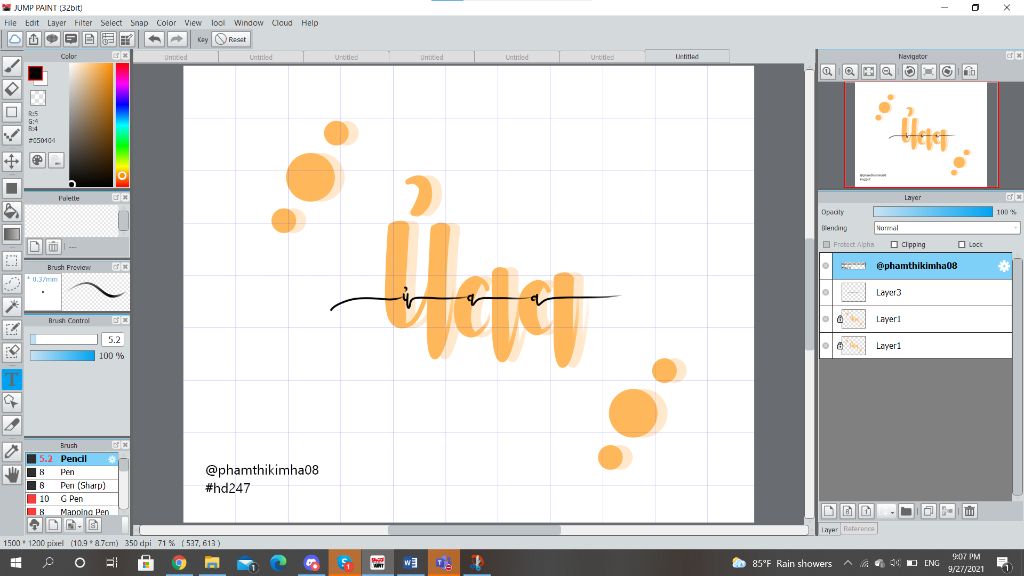Click the Cloud icon in toolbar
The width and height of the screenshot is (1024, 576).
pos(14,39)
